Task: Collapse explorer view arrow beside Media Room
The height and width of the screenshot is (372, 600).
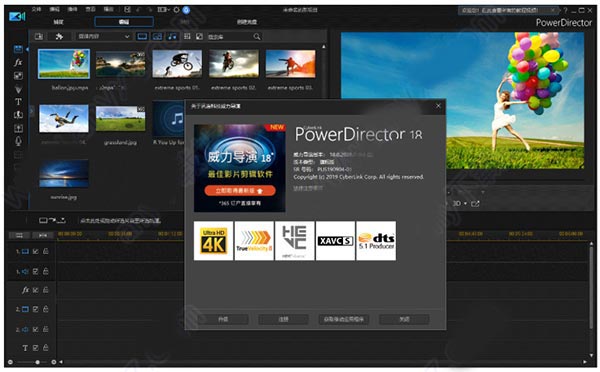Action: pyautogui.click(x=27, y=49)
